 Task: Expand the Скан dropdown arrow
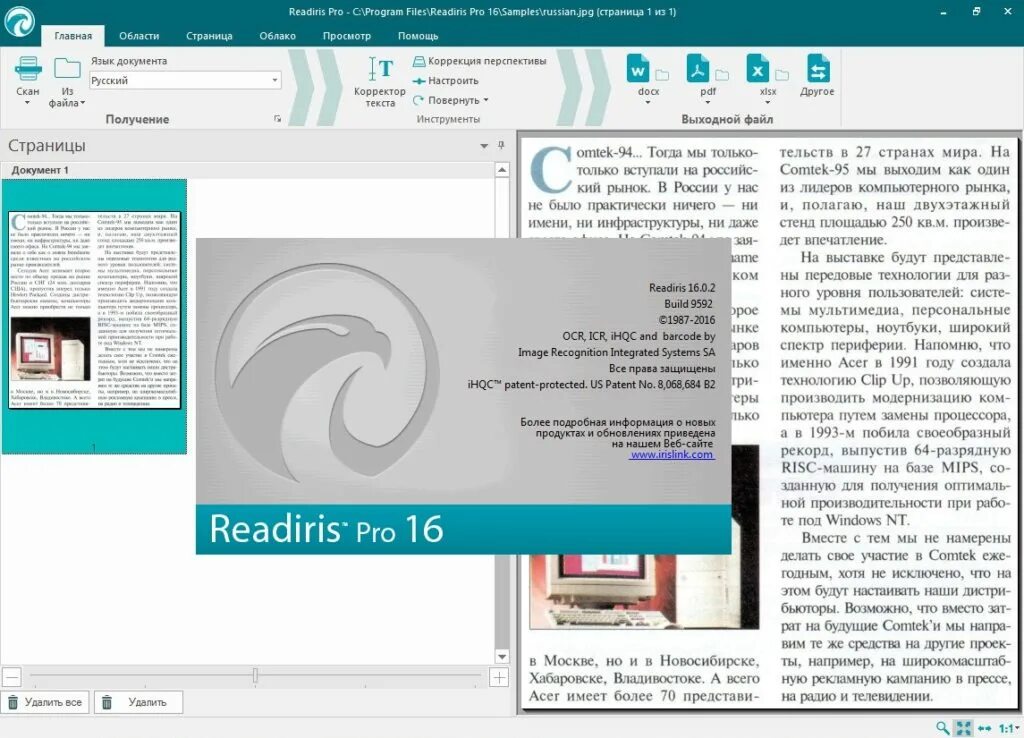pyautogui.click(x=27, y=103)
